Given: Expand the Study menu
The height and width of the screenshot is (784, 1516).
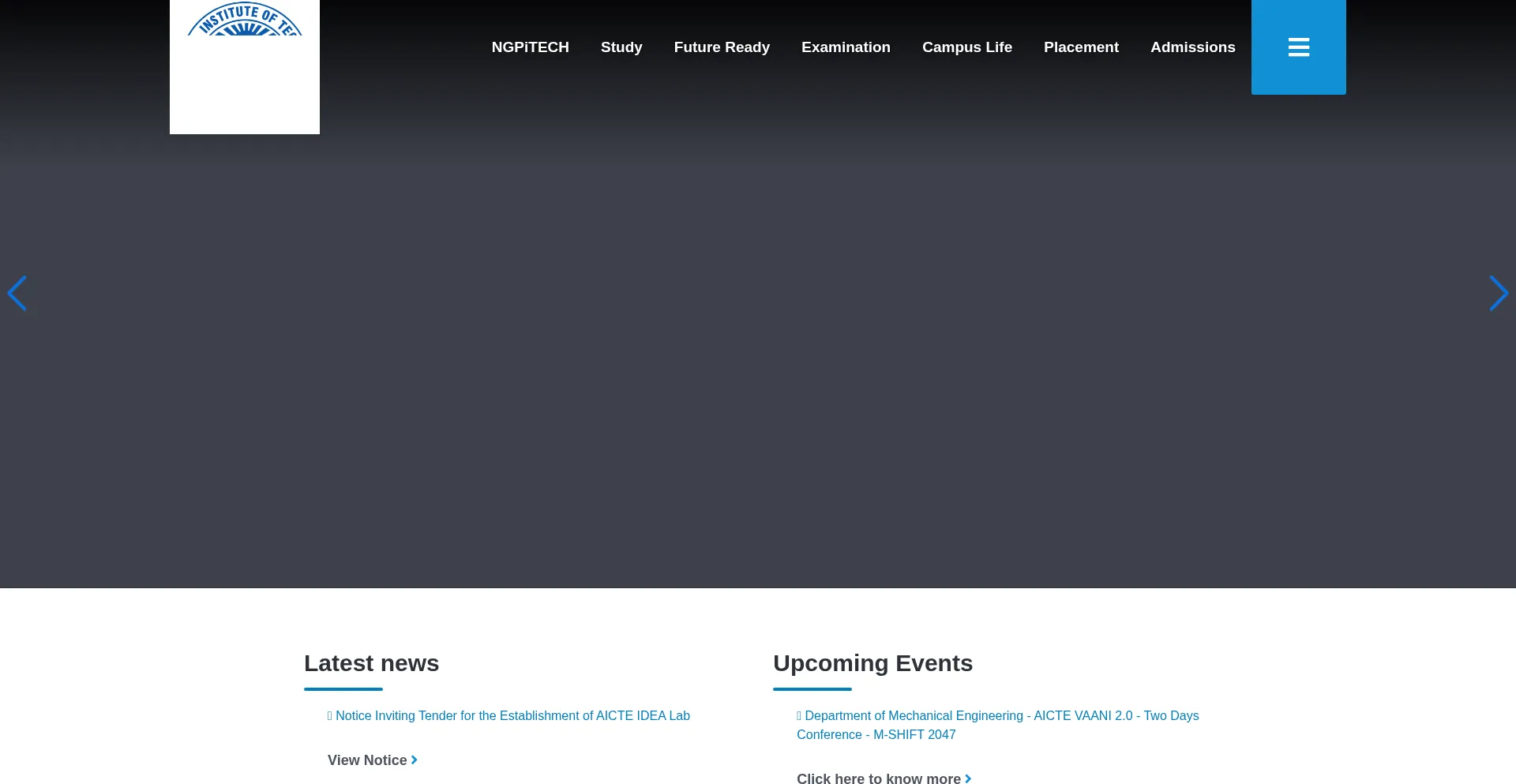Looking at the screenshot, I should [621, 47].
